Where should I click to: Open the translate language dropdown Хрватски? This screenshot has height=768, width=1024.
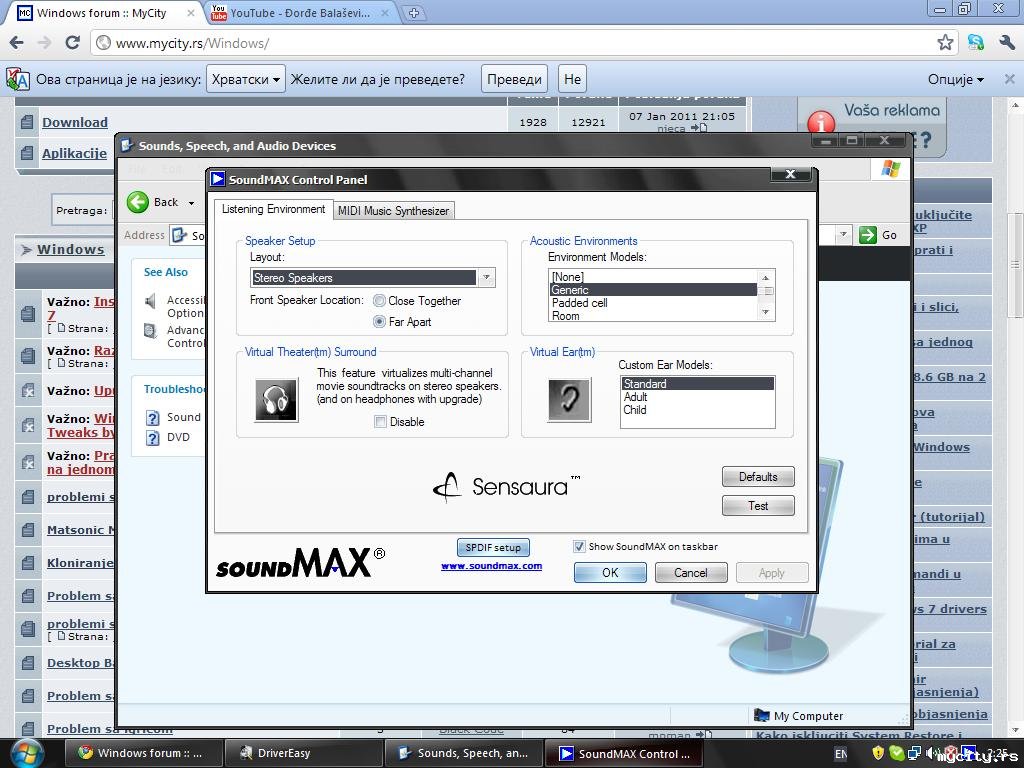pyautogui.click(x=246, y=79)
